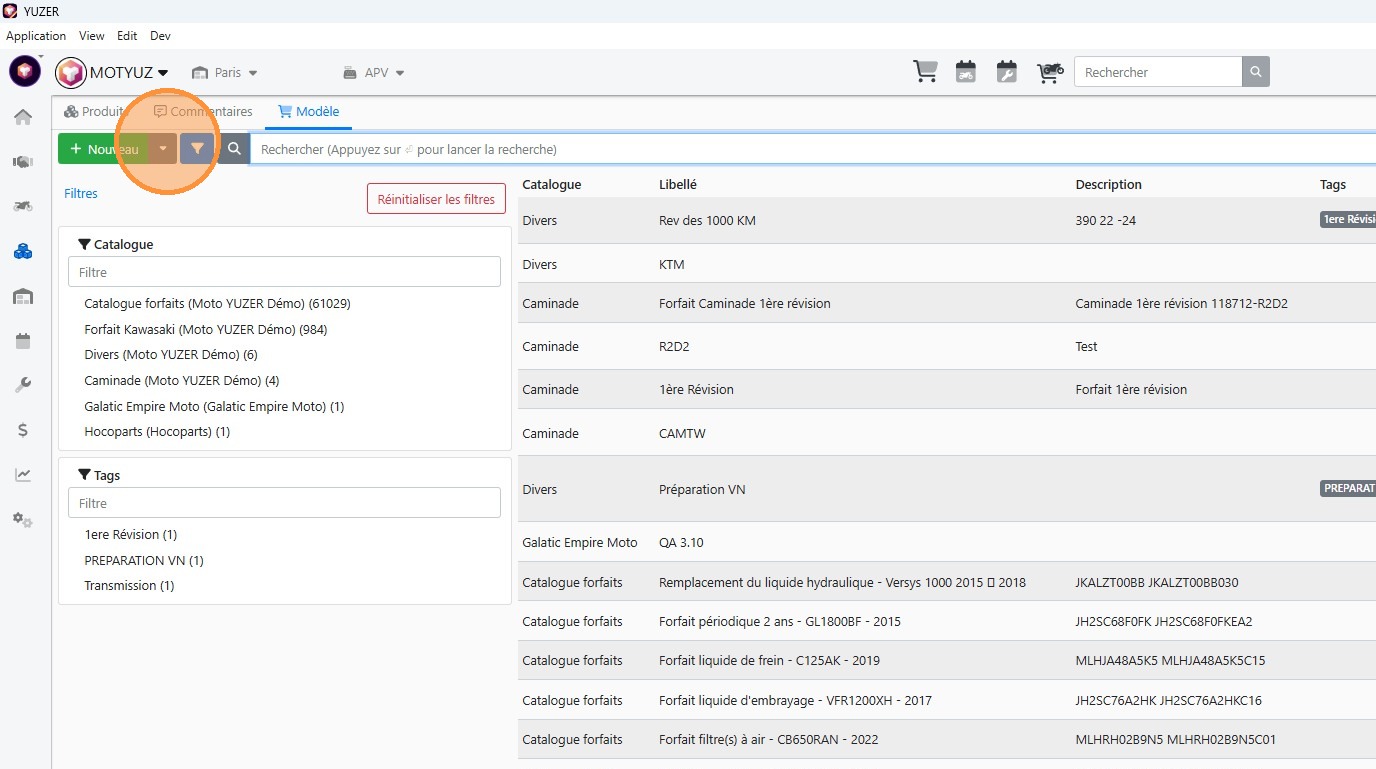Select the warehouse icon in the sidebar
This screenshot has height=769, width=1376.
(x=23, y=296)
